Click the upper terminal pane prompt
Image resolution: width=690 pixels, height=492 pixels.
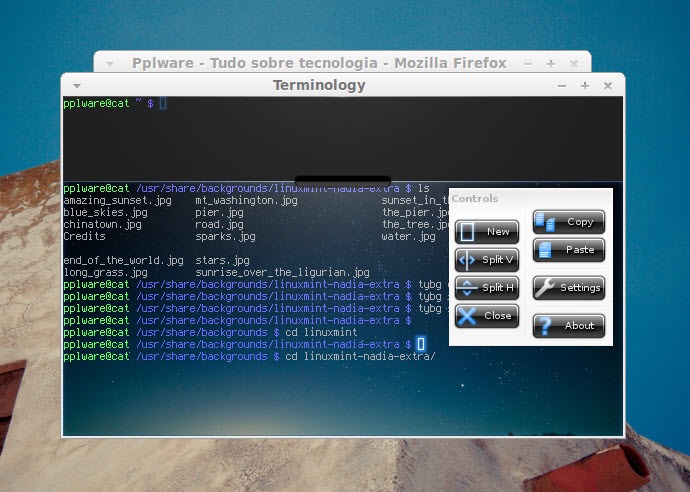click(108, 103)
